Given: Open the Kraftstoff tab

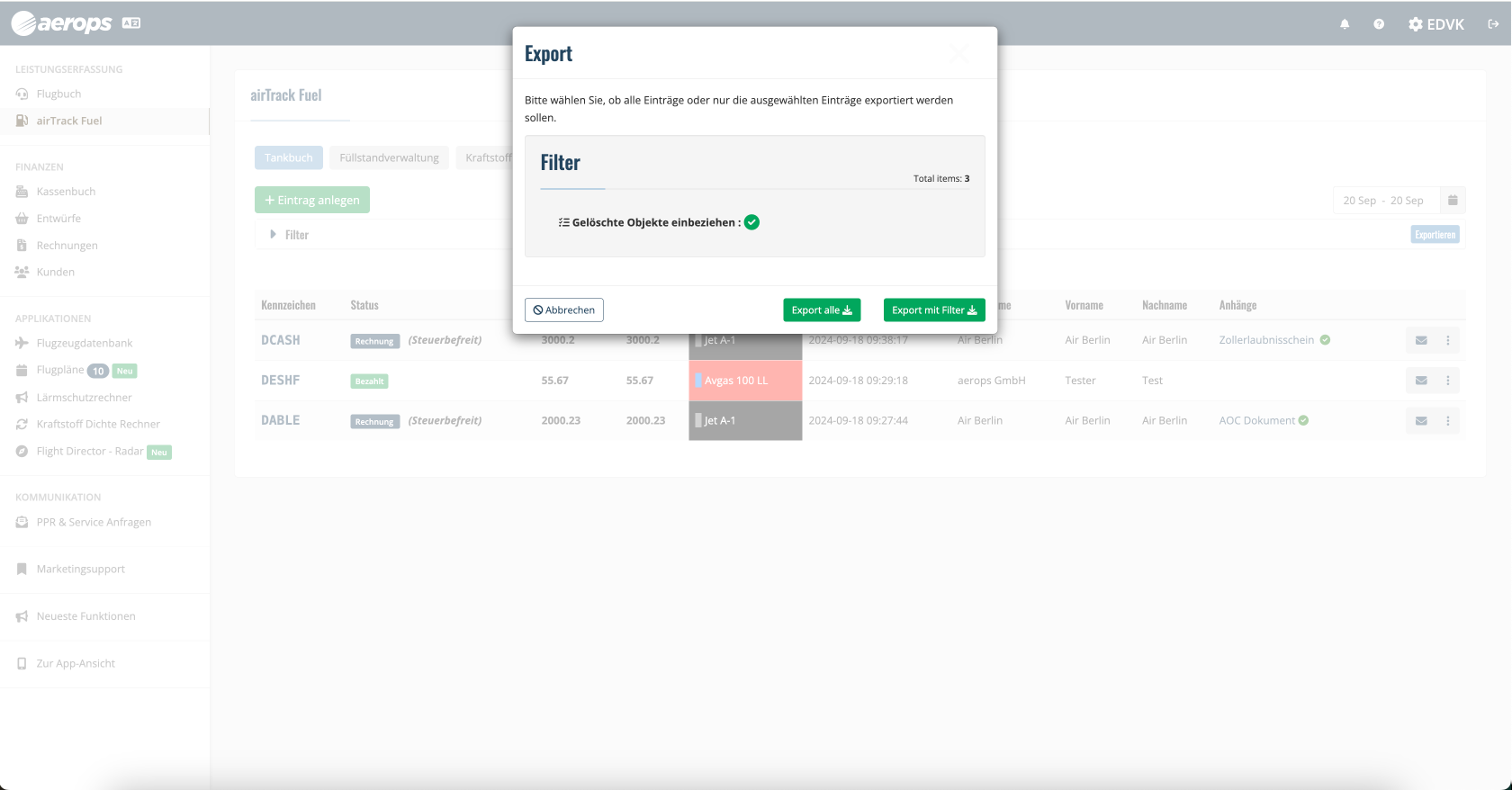Looking at the screenshot, I should tap(486, 157).
